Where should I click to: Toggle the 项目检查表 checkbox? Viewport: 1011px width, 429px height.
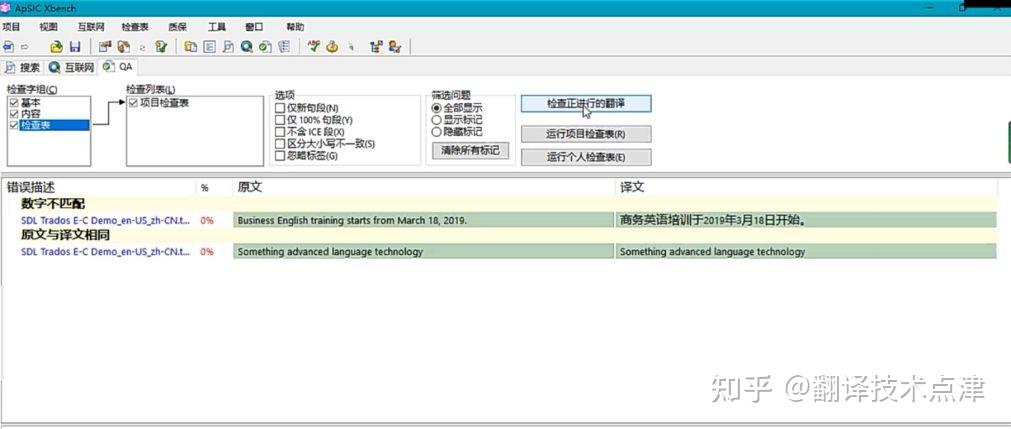(133, 103)
